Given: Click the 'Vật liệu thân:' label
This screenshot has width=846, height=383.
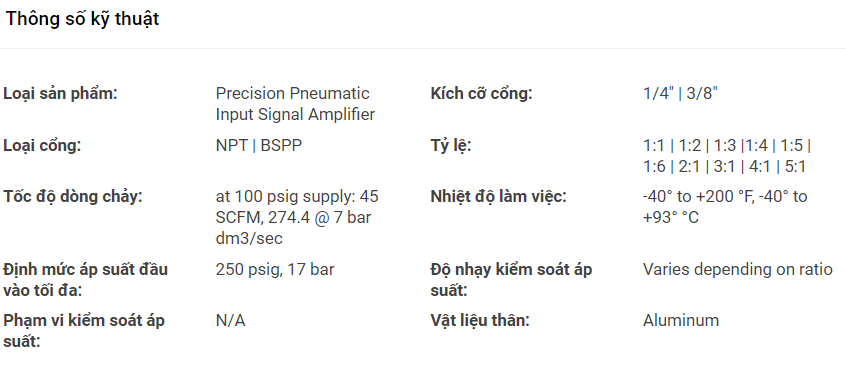Looking at the screenshot, I should click(480, 320).
